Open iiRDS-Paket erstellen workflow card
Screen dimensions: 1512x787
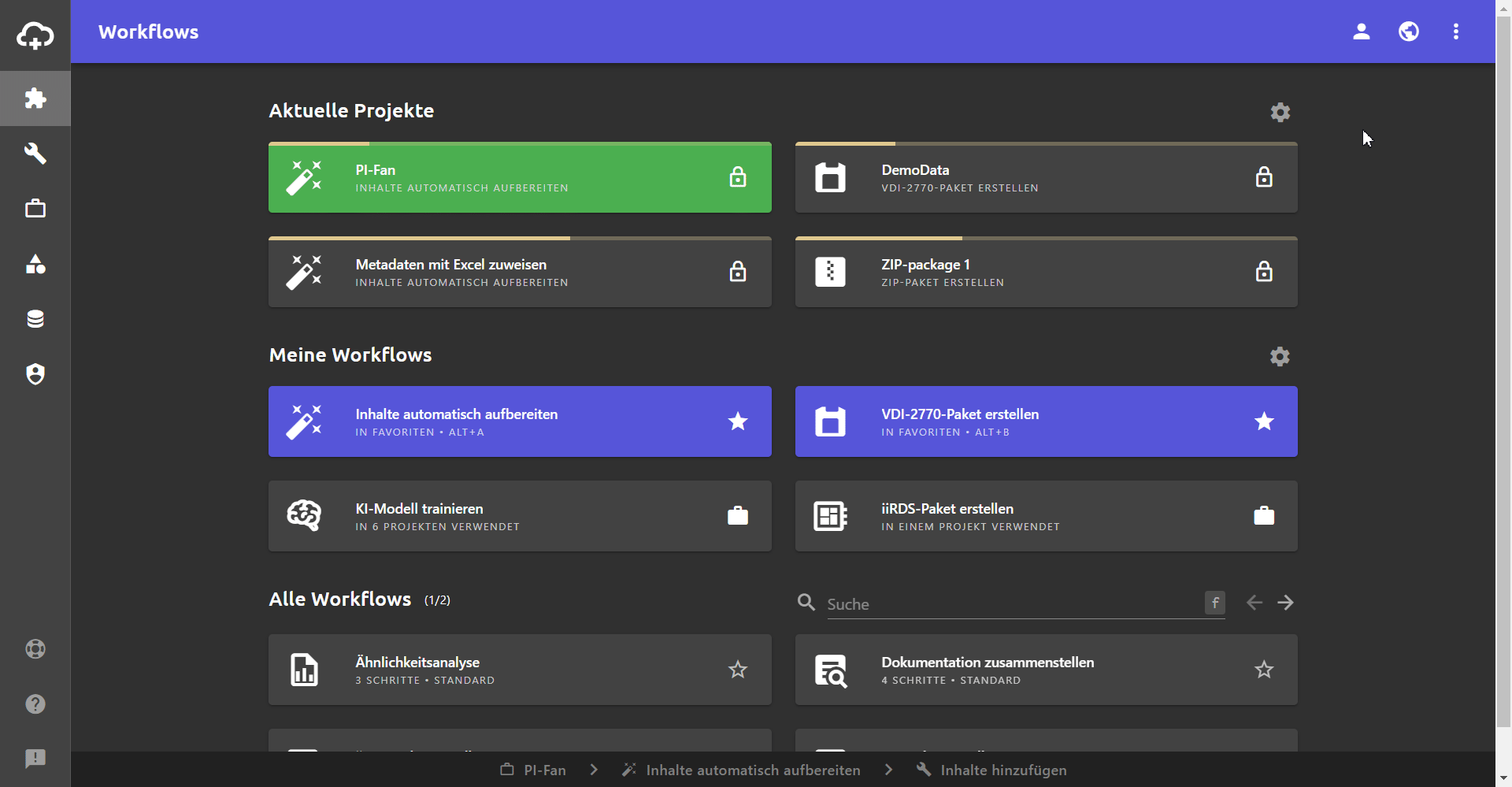[x=1047, y=516]
